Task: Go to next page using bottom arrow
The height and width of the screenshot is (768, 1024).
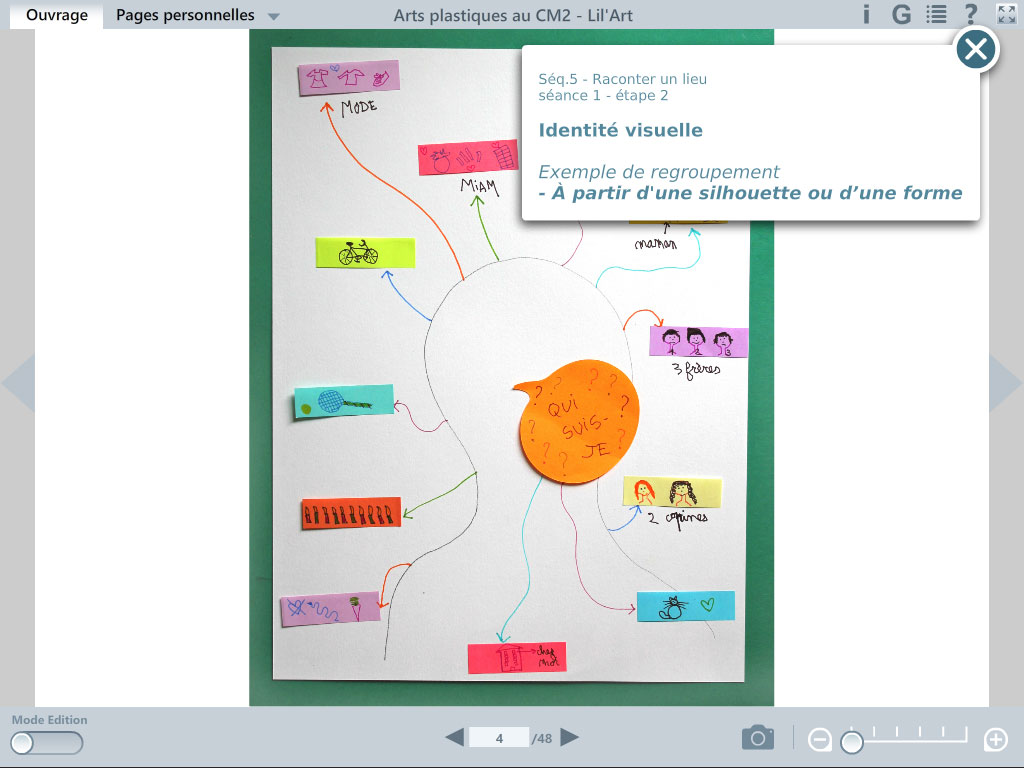Action: click(570, 738)
